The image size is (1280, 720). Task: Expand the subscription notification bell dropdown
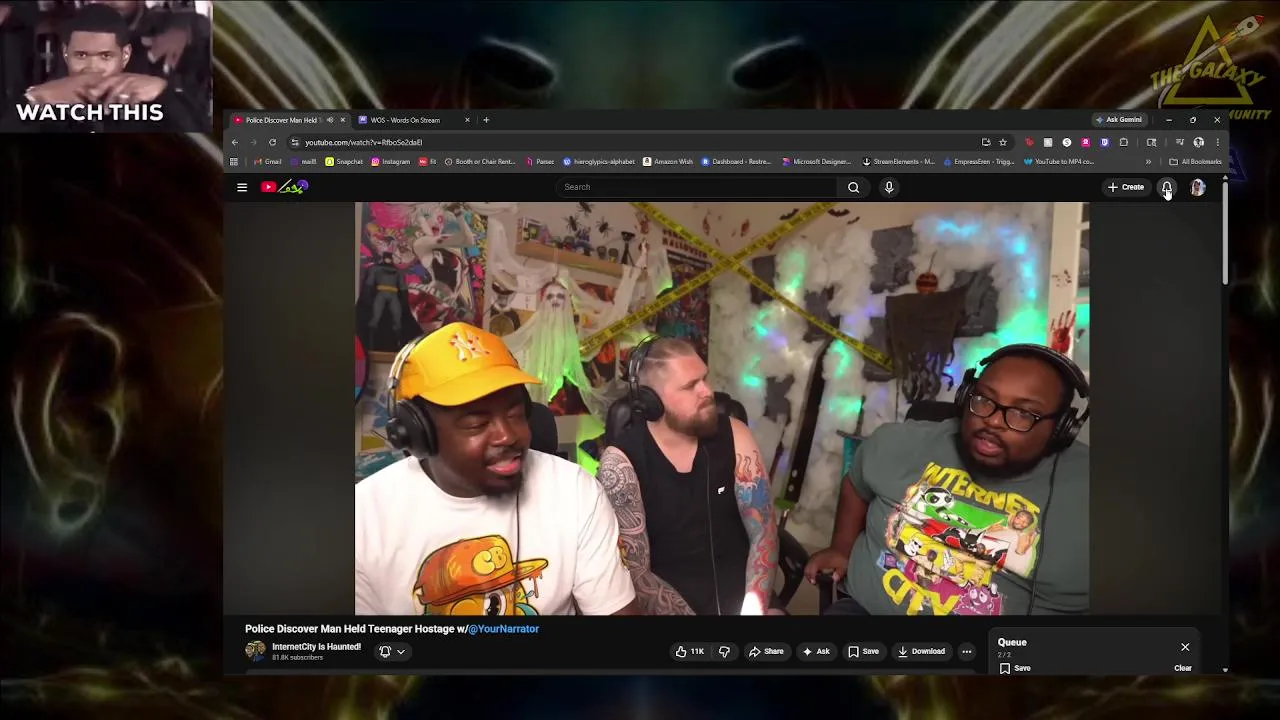tap(392, 651)
